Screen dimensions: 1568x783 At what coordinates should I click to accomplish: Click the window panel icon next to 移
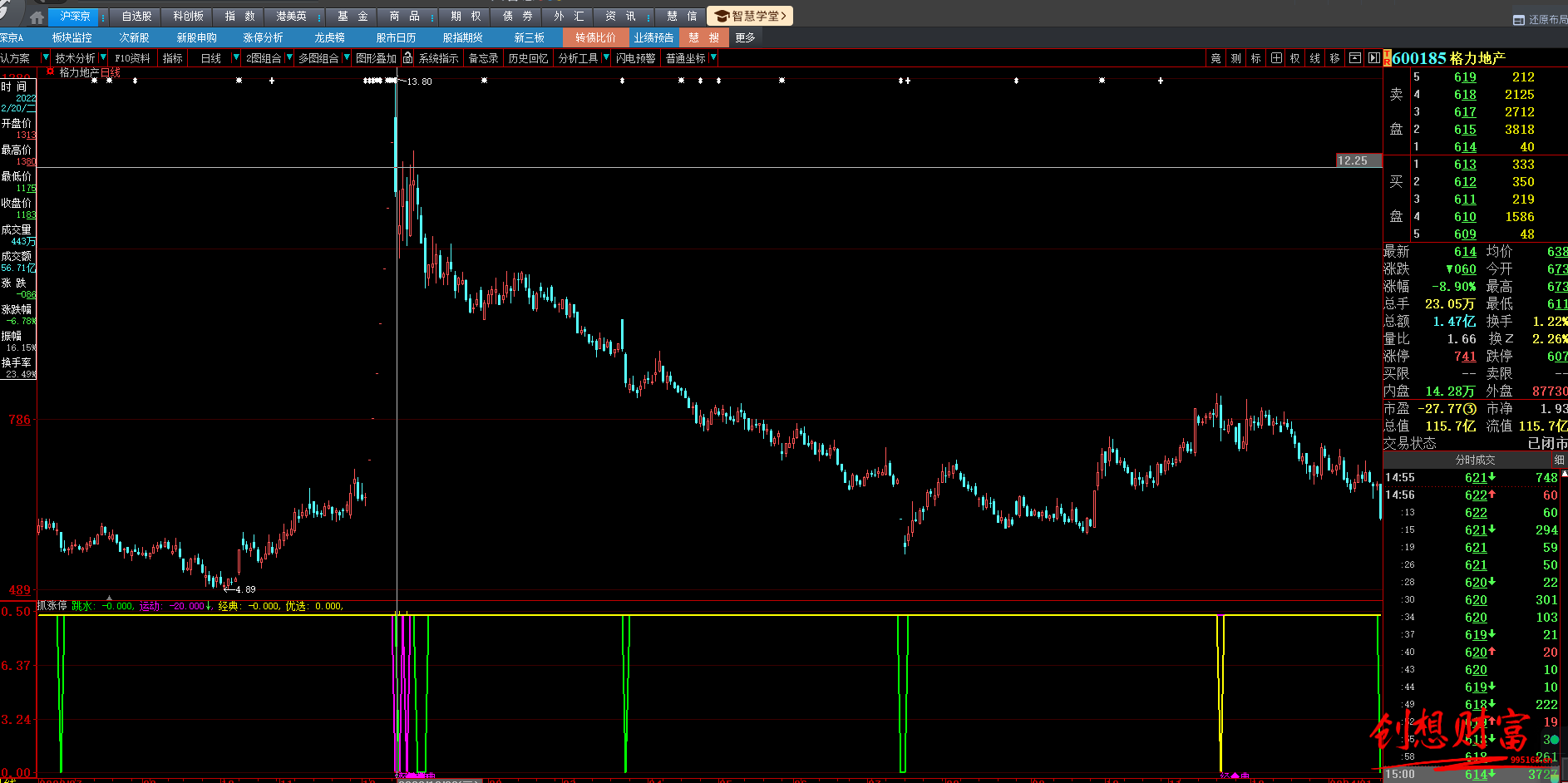pos(1354,58)
